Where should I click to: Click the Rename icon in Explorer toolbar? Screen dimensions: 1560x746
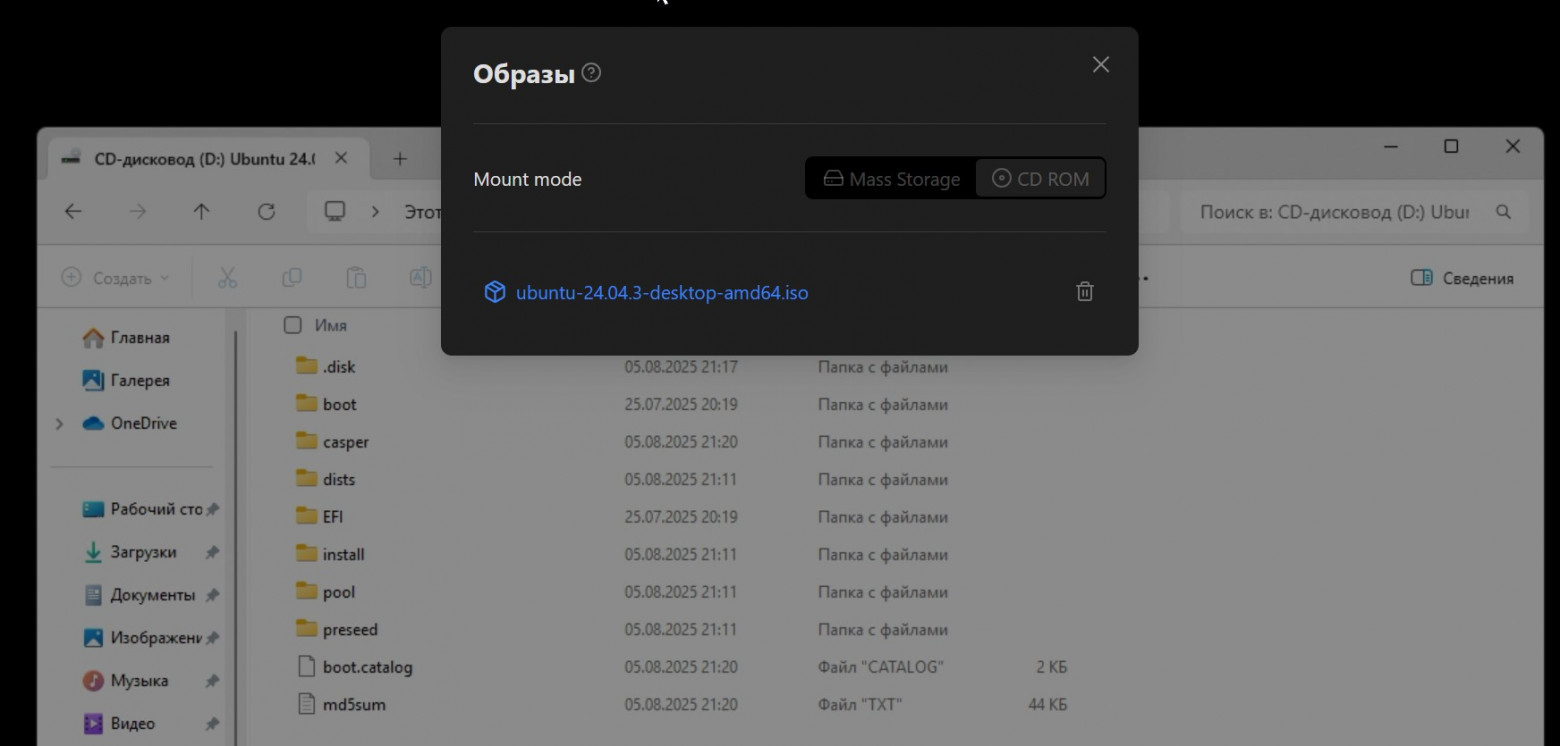(x=420, y=278)
